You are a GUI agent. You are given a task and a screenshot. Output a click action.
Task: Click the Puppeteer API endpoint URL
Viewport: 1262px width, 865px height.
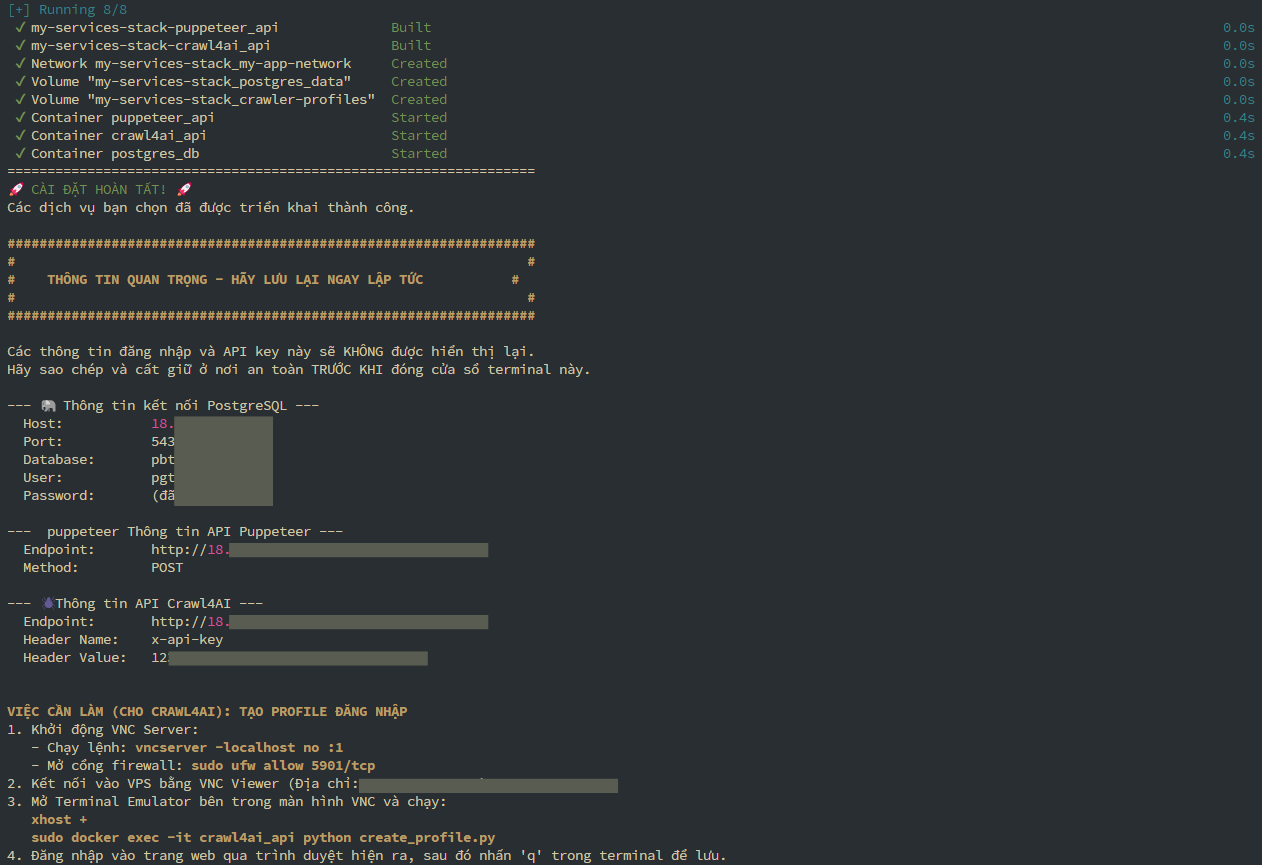pyautogui.click(x=319, y=550)
